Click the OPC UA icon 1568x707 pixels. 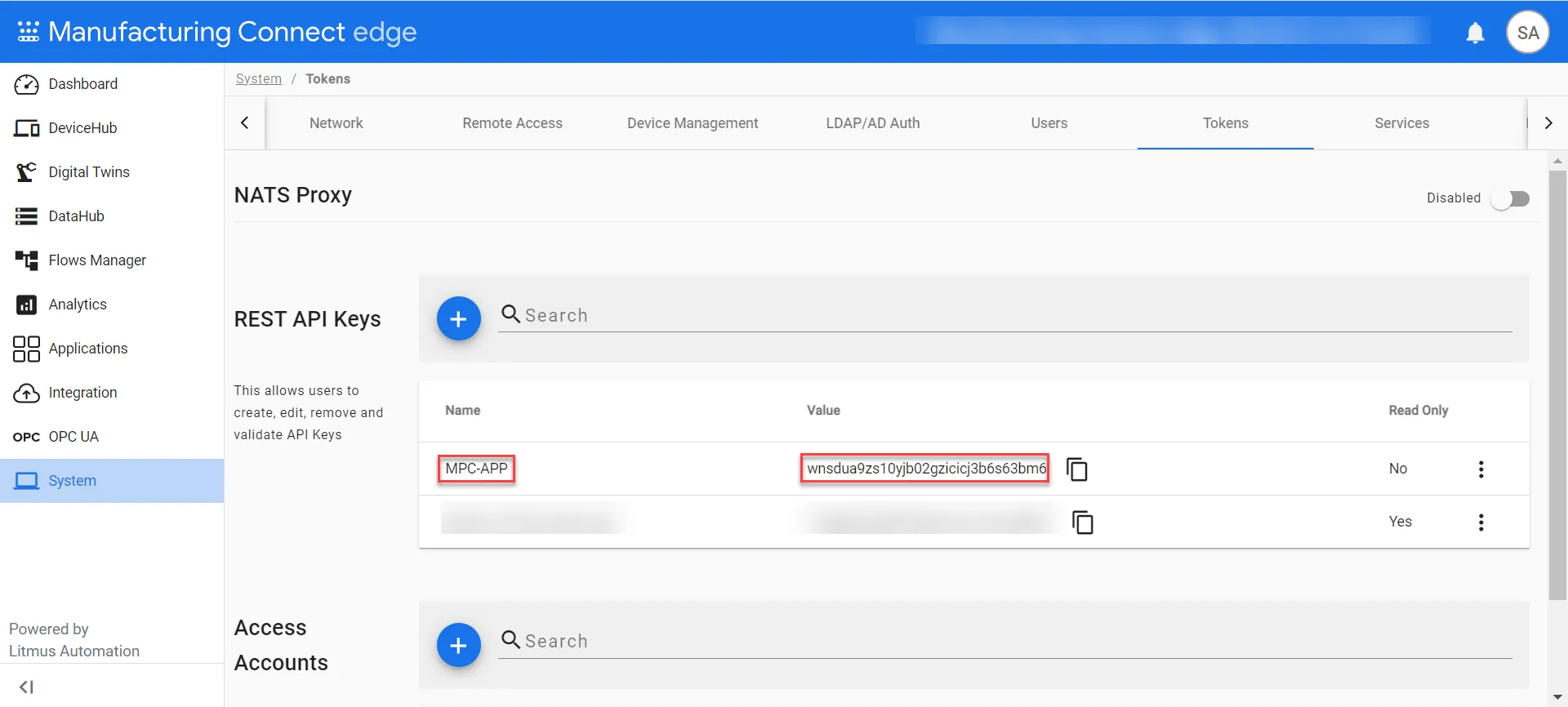[x=26, y=437]
